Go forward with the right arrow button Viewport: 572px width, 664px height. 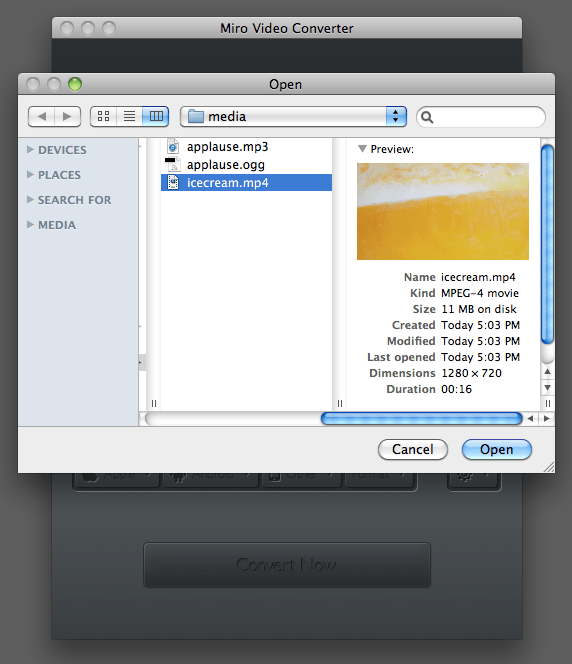coord(67,116)
